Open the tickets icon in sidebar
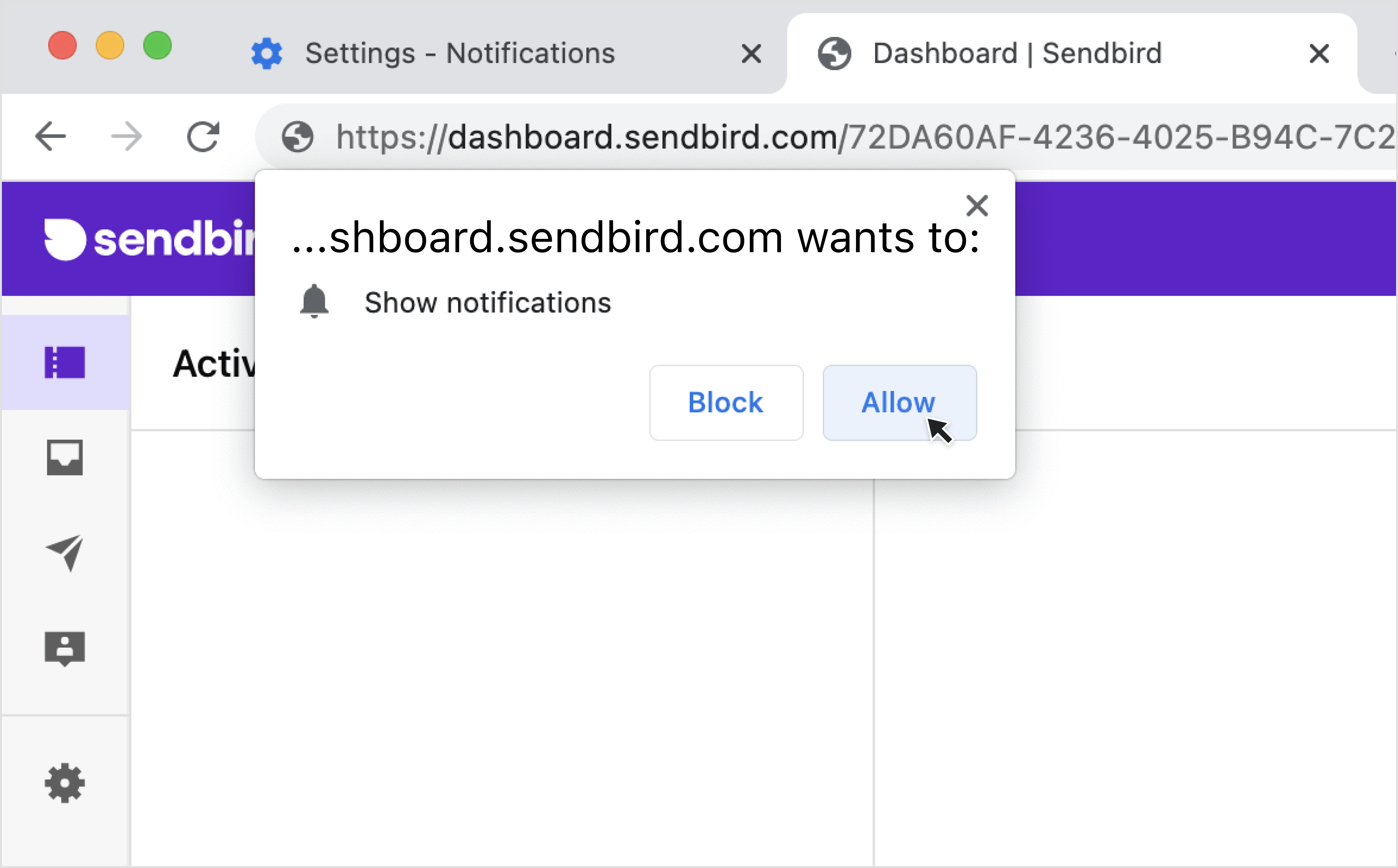1398x868 pixels. tap(65, 362)
